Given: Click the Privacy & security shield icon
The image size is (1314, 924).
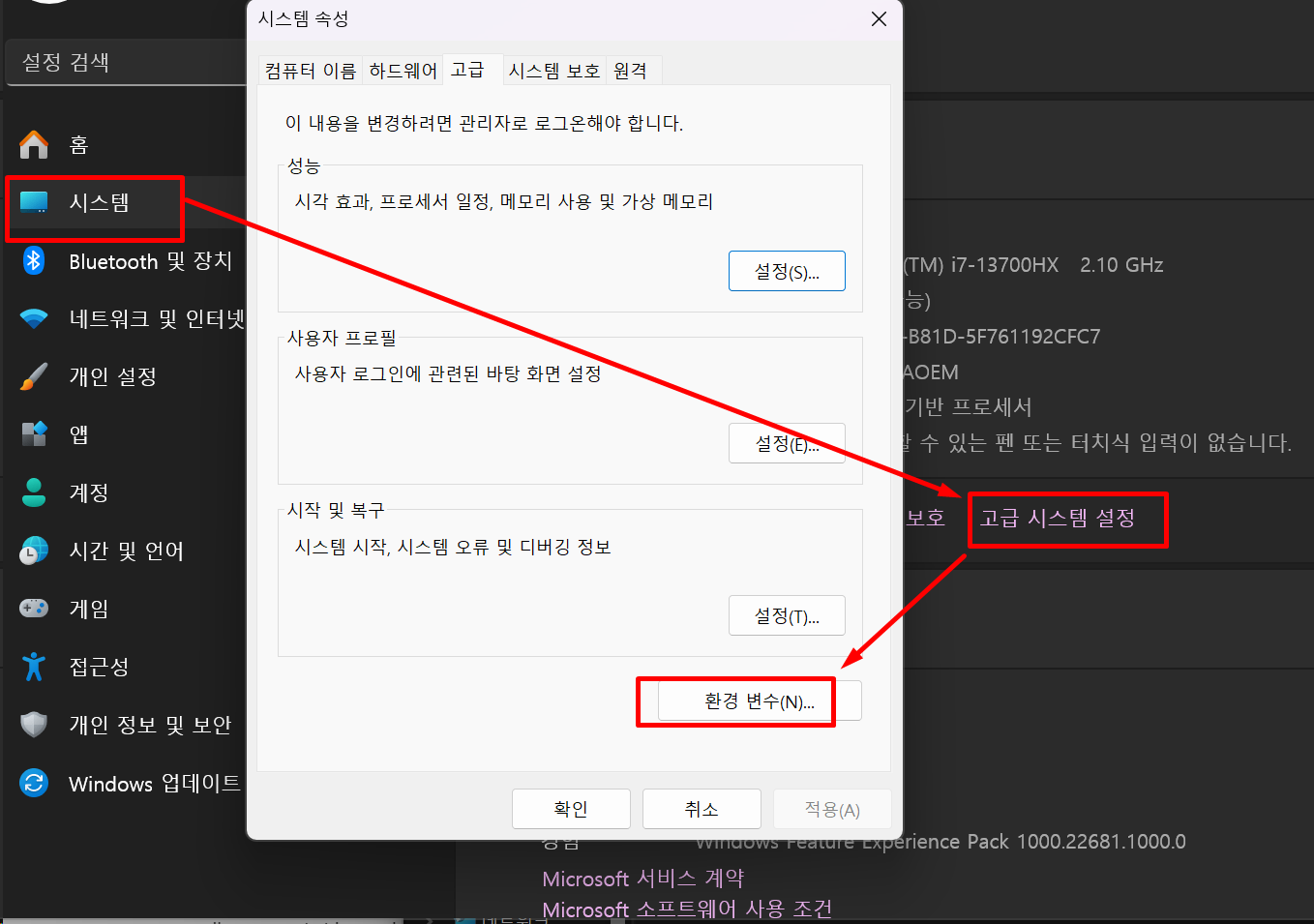Looking at the screenshot, I should (x=34, y=725).
